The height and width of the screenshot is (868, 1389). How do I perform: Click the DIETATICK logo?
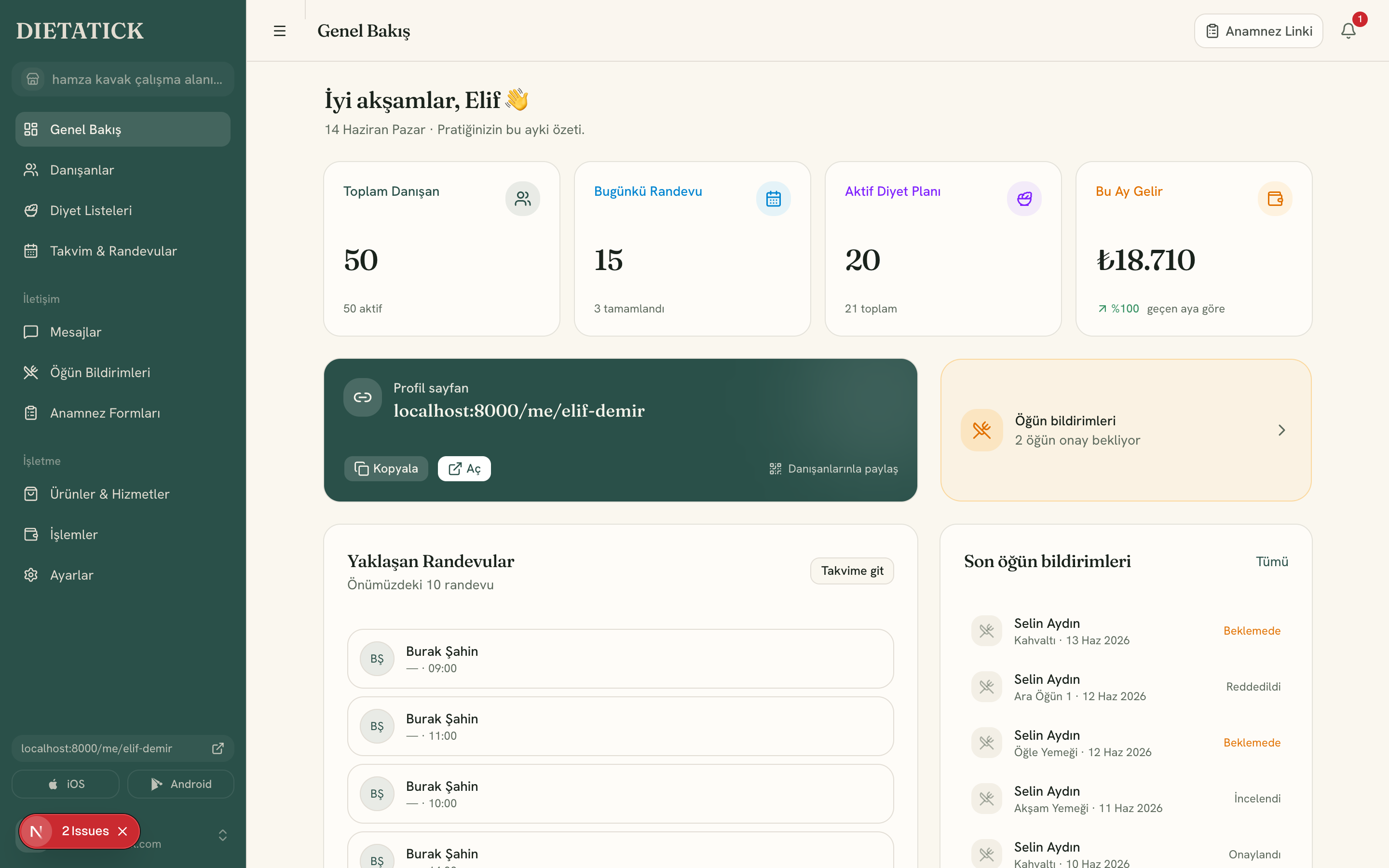80,31
